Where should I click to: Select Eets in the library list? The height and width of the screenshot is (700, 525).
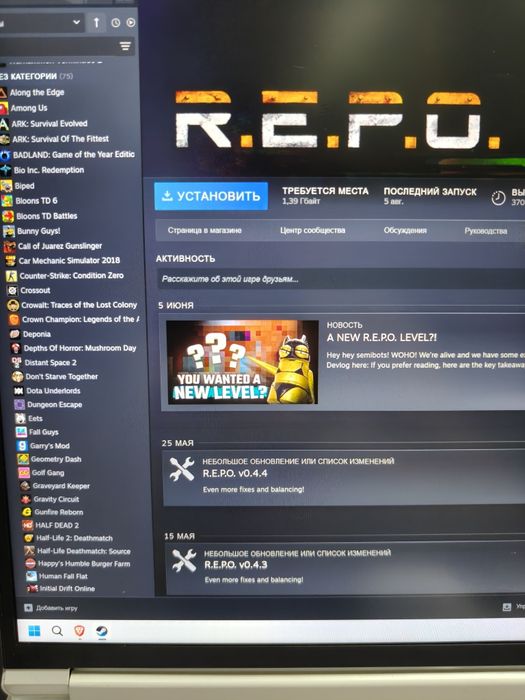coord(35,419)
